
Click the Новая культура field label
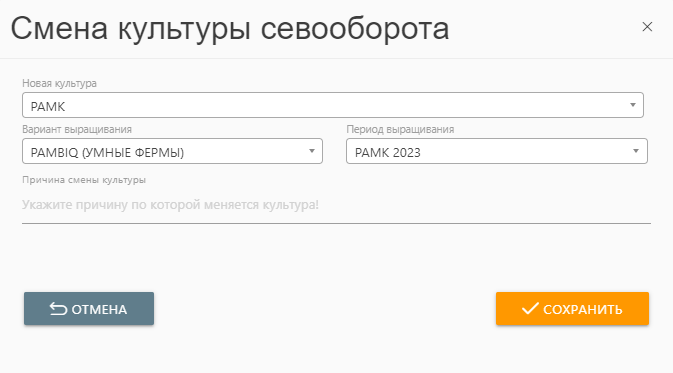click(59, 83)
